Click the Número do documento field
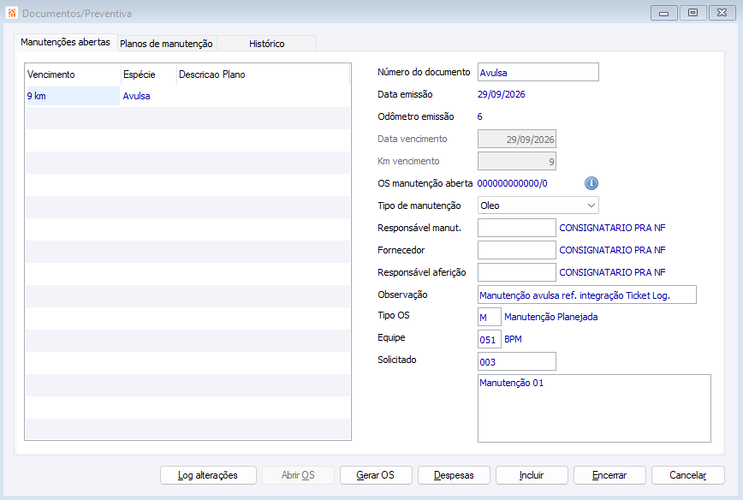The image size is (743, 500). tap(538, 72)
